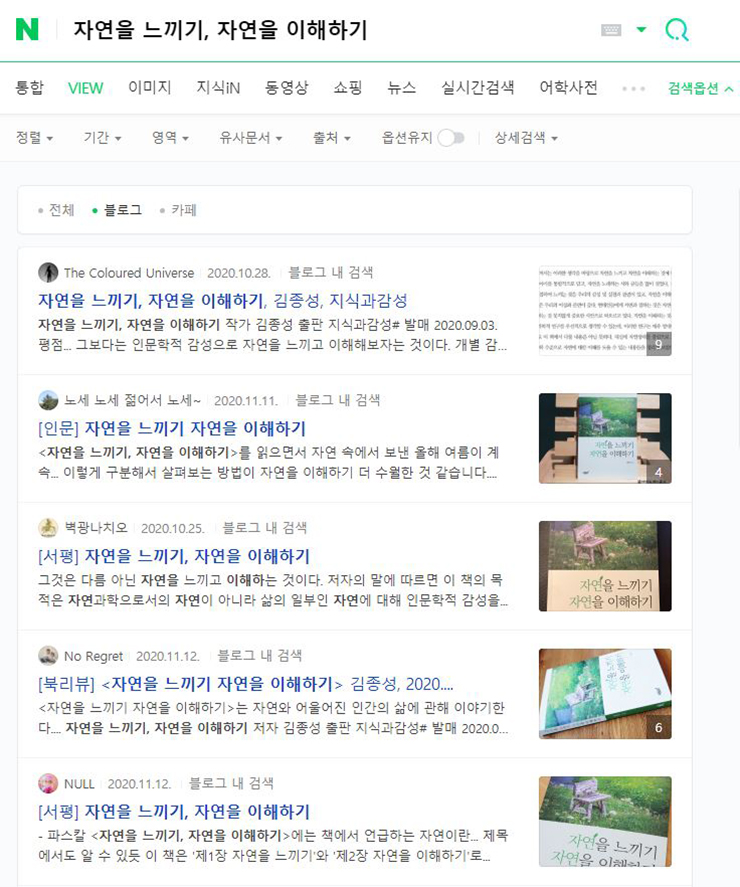
Task: Toggle the 옵션유지 switch
Action: pos(451,138)
